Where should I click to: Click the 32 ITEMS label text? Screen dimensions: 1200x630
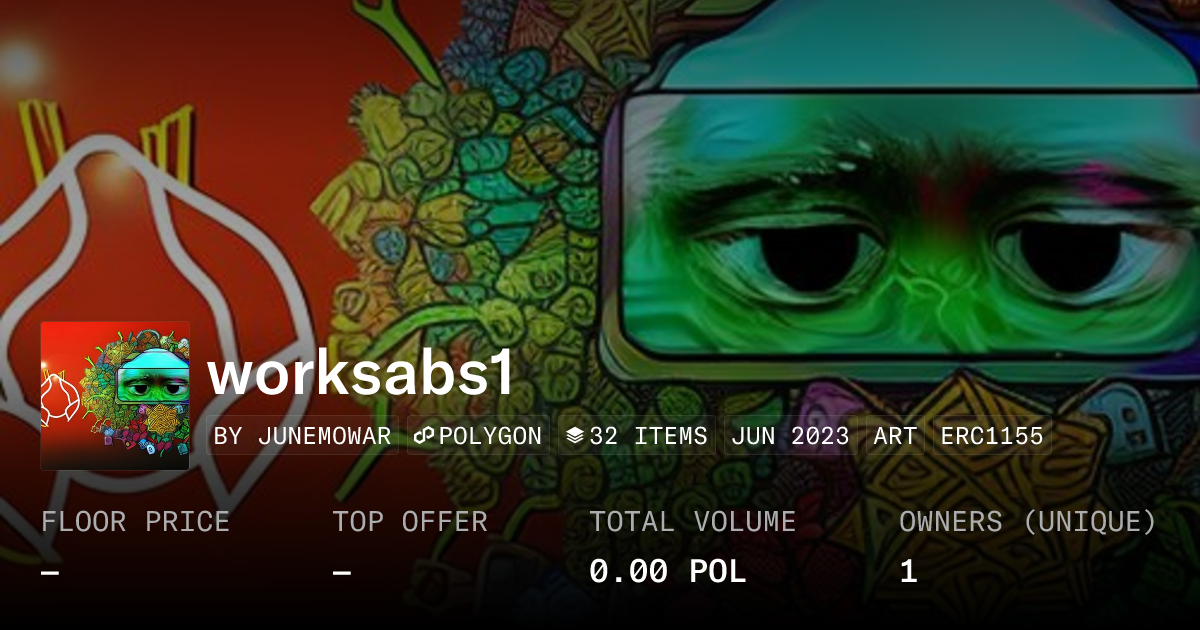(648, 436)
